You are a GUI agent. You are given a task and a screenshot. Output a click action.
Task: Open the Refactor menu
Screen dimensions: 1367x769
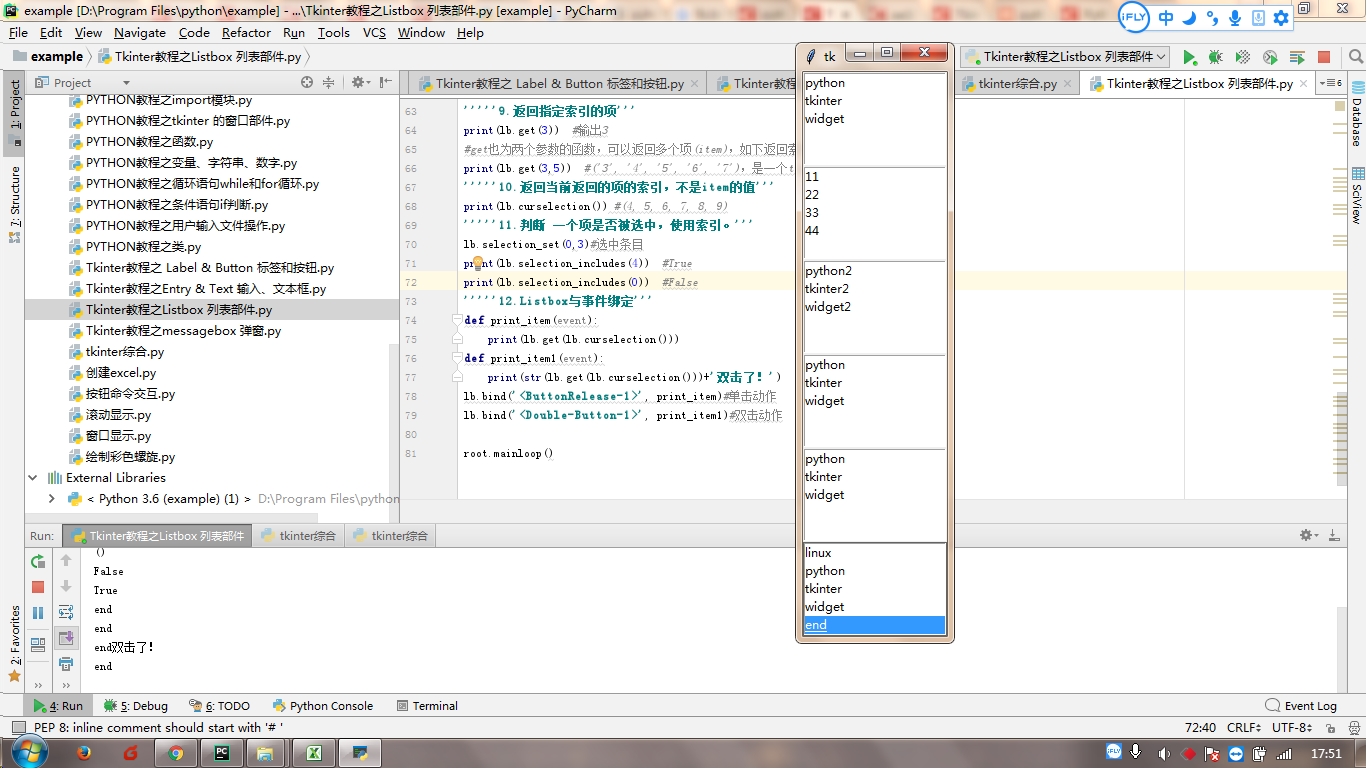point(246,33)
